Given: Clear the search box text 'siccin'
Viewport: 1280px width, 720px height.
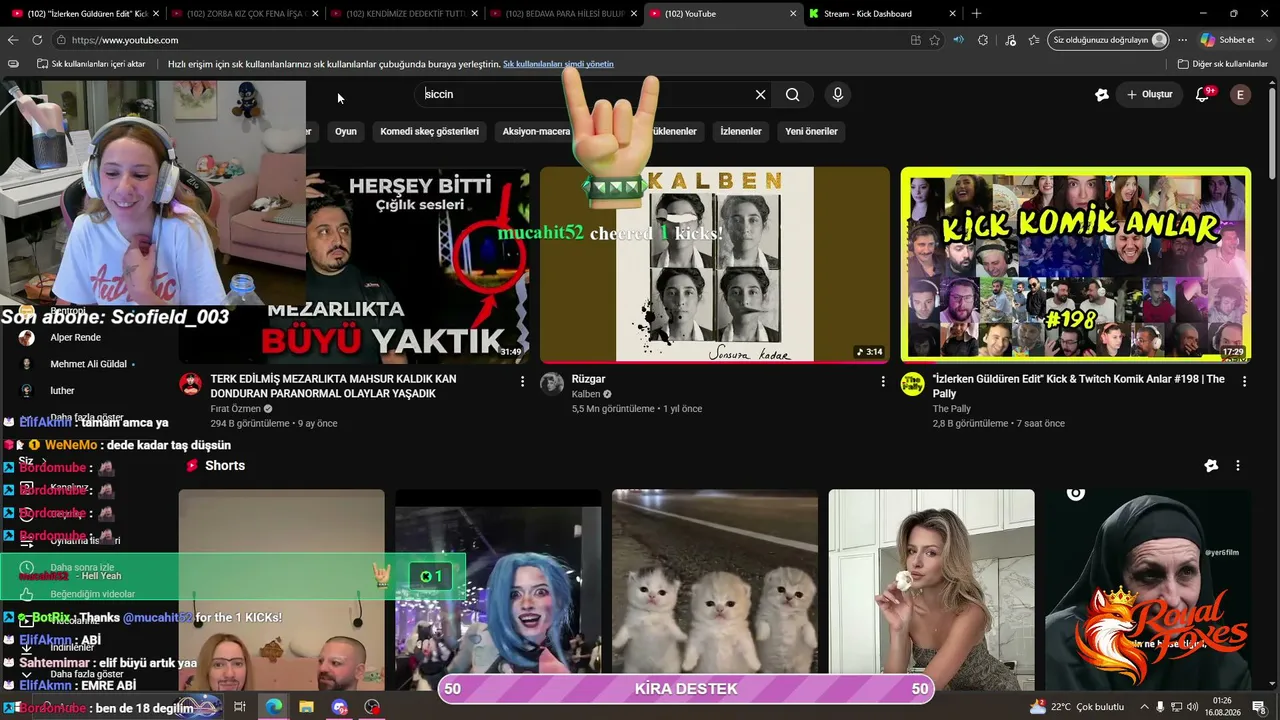Looking at the screenshot, I should (x=760, y=94).
